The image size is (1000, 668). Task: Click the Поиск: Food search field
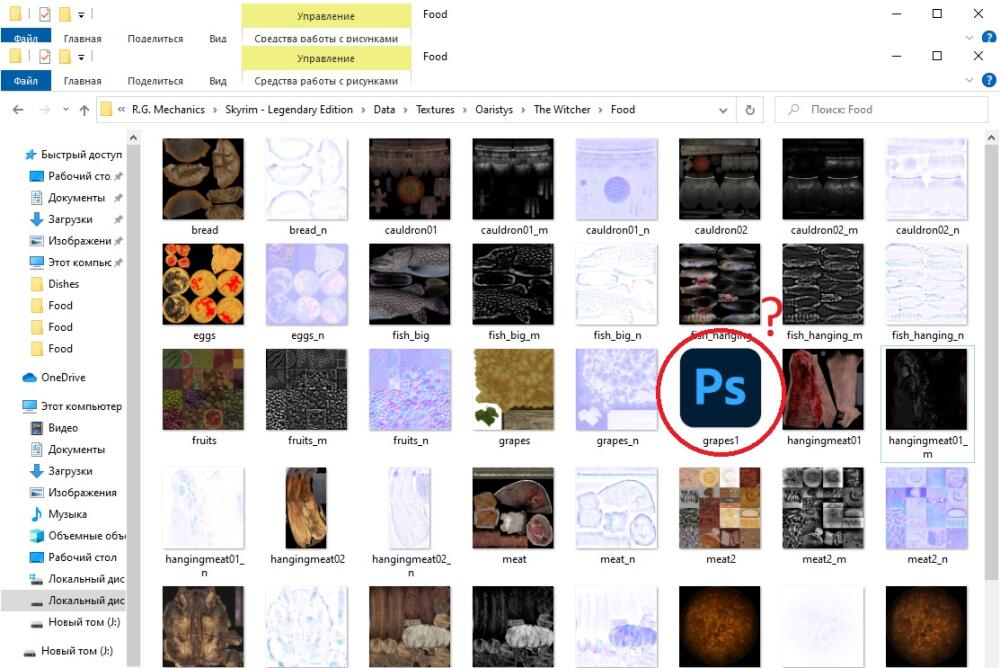pyautogui.click(x=881, y=110)
